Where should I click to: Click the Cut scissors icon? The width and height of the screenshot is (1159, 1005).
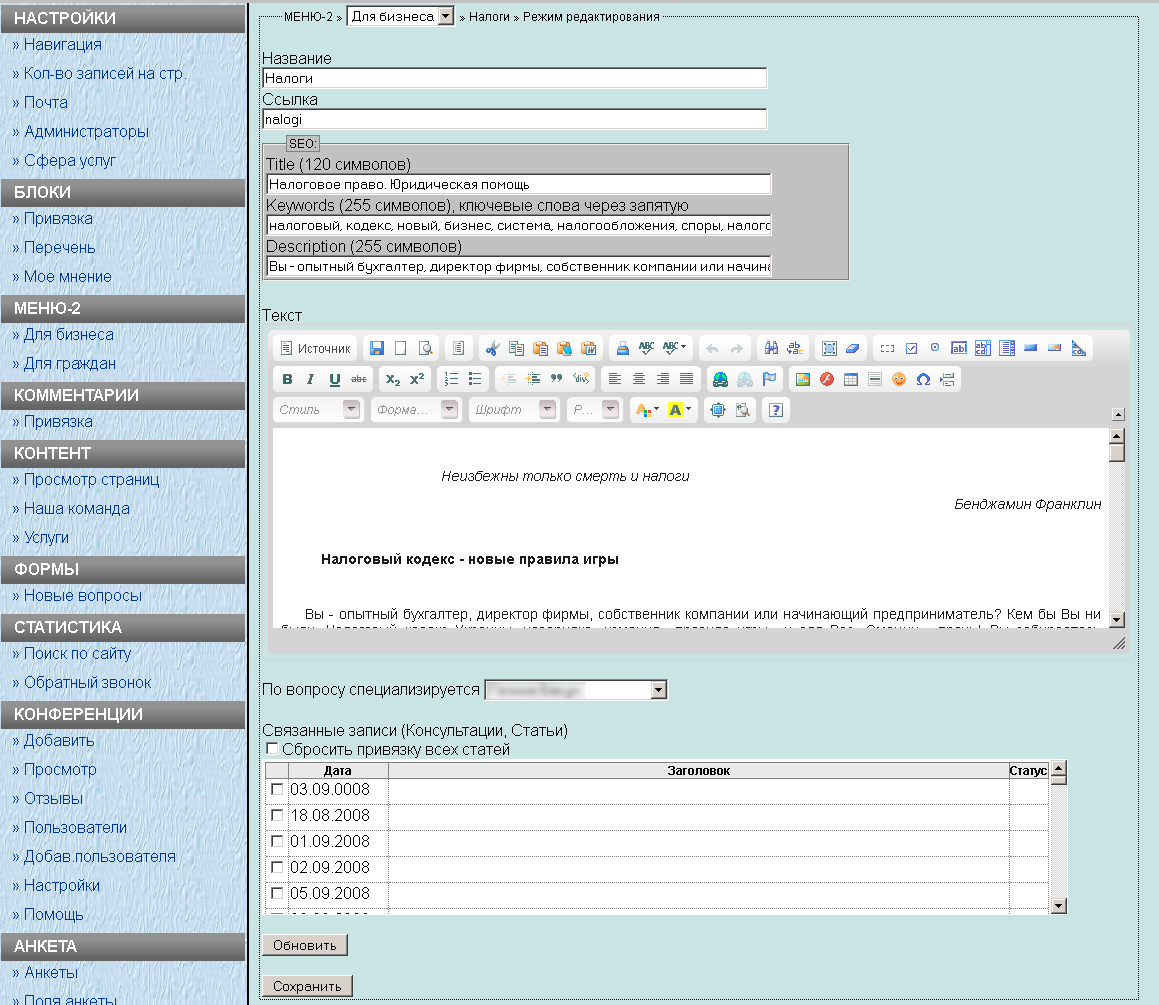[x=492, y=348]
